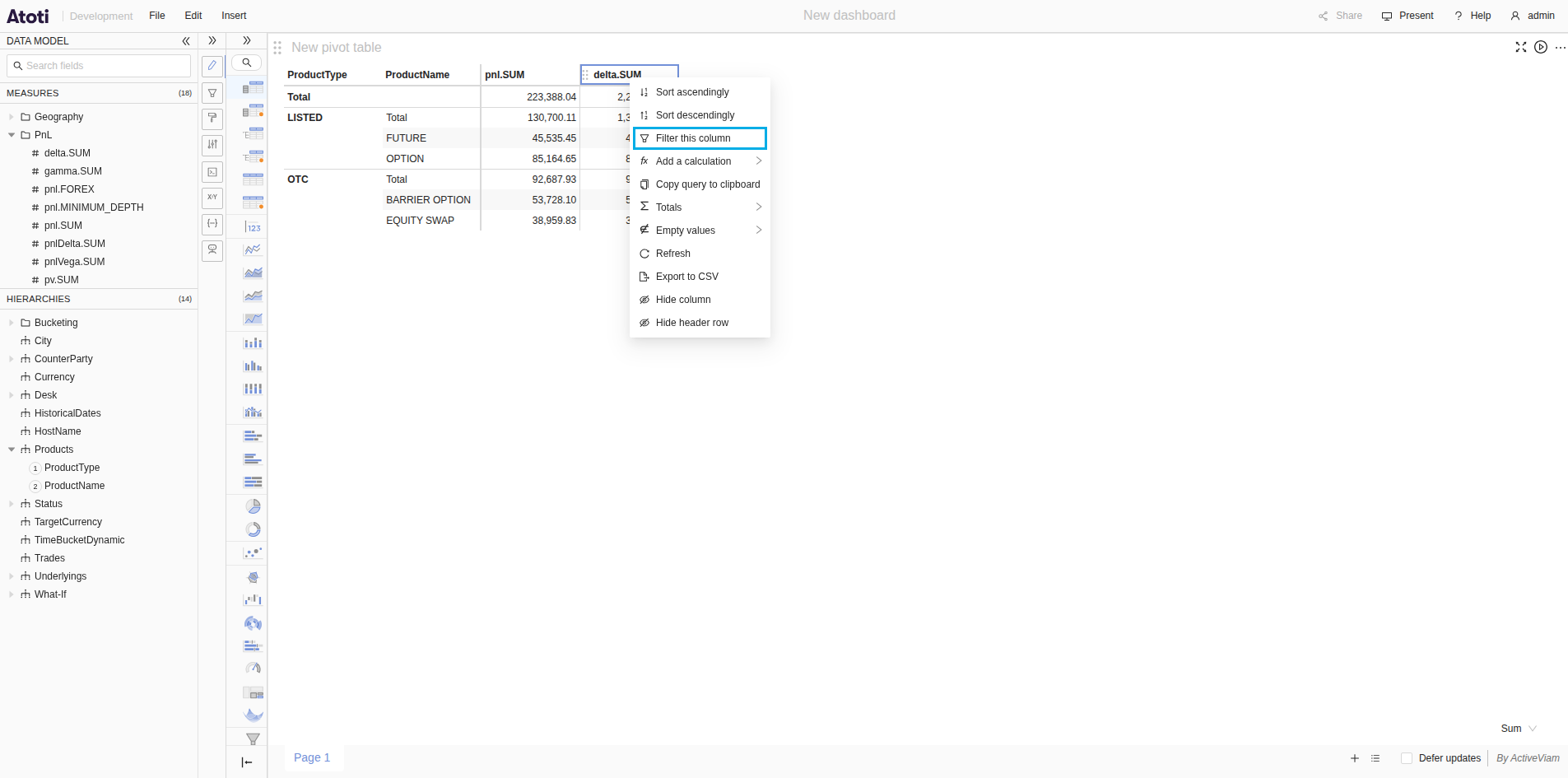1568x778 pixels.
Task: Click the Present button
Action: click(x=1407, y=16)
